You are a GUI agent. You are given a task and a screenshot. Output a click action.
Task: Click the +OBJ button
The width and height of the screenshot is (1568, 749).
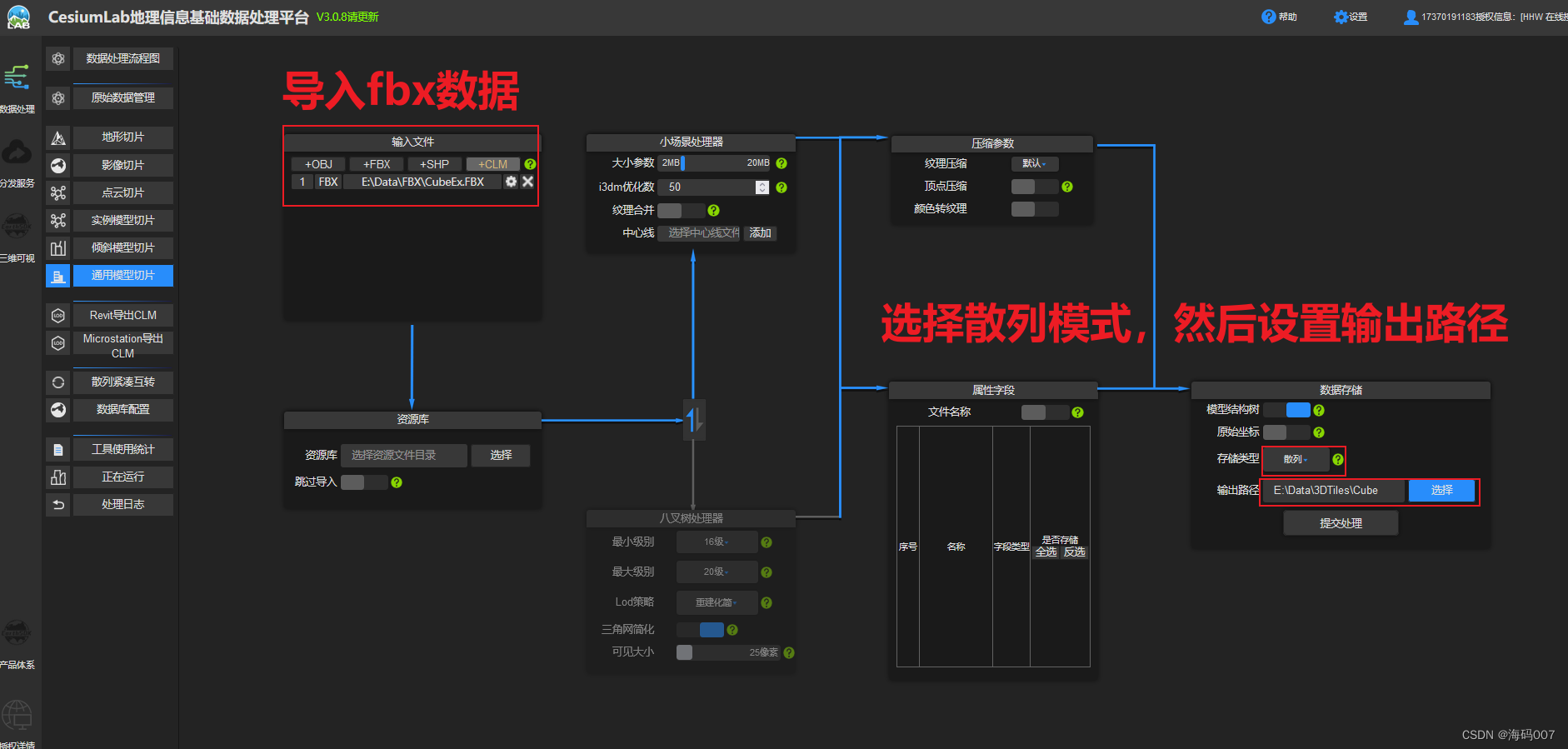[x=318, y=164]
